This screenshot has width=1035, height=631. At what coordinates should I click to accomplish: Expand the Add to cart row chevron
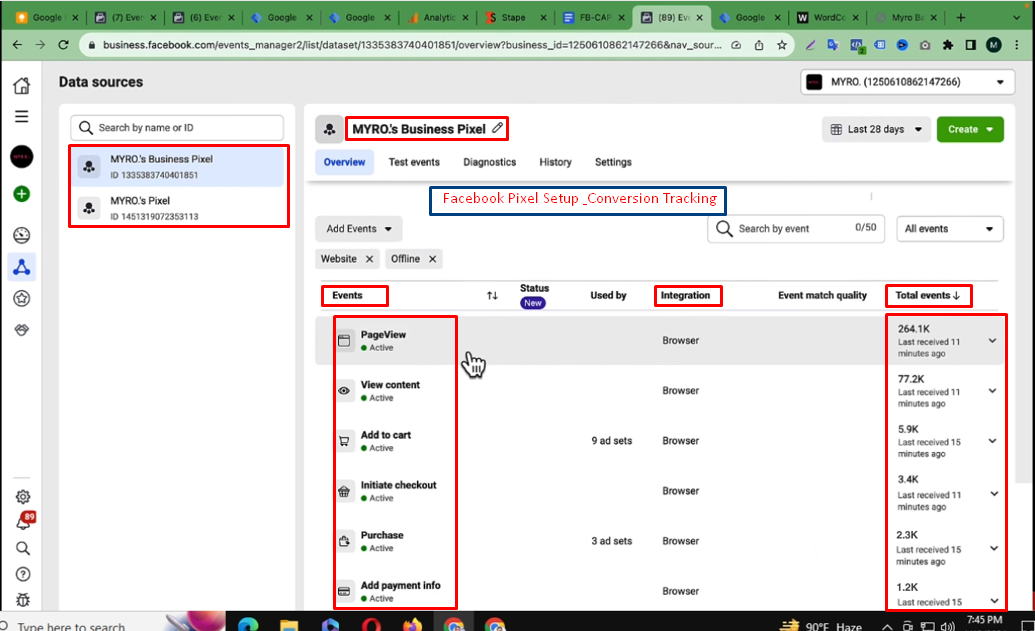[992, 441]
